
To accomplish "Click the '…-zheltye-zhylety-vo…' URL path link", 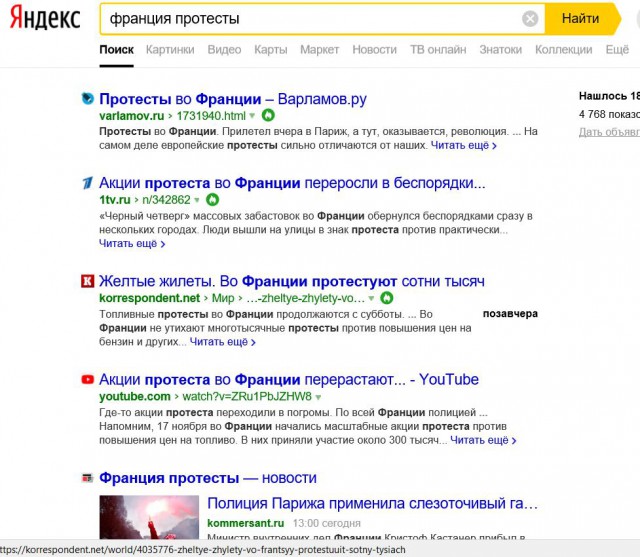I will tap(305, 298).
